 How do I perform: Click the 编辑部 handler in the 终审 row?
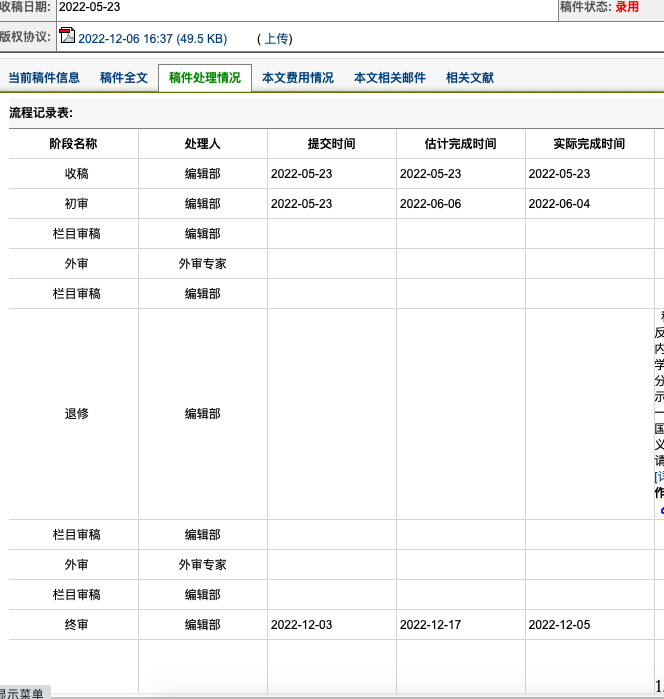click(202, 625)
